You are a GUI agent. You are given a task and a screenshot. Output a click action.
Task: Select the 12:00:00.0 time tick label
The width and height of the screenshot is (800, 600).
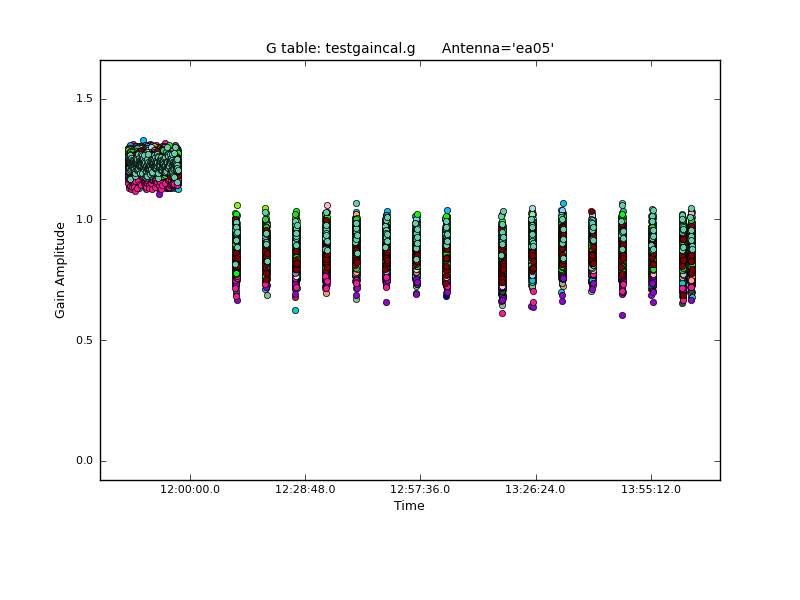pos(190,489)
